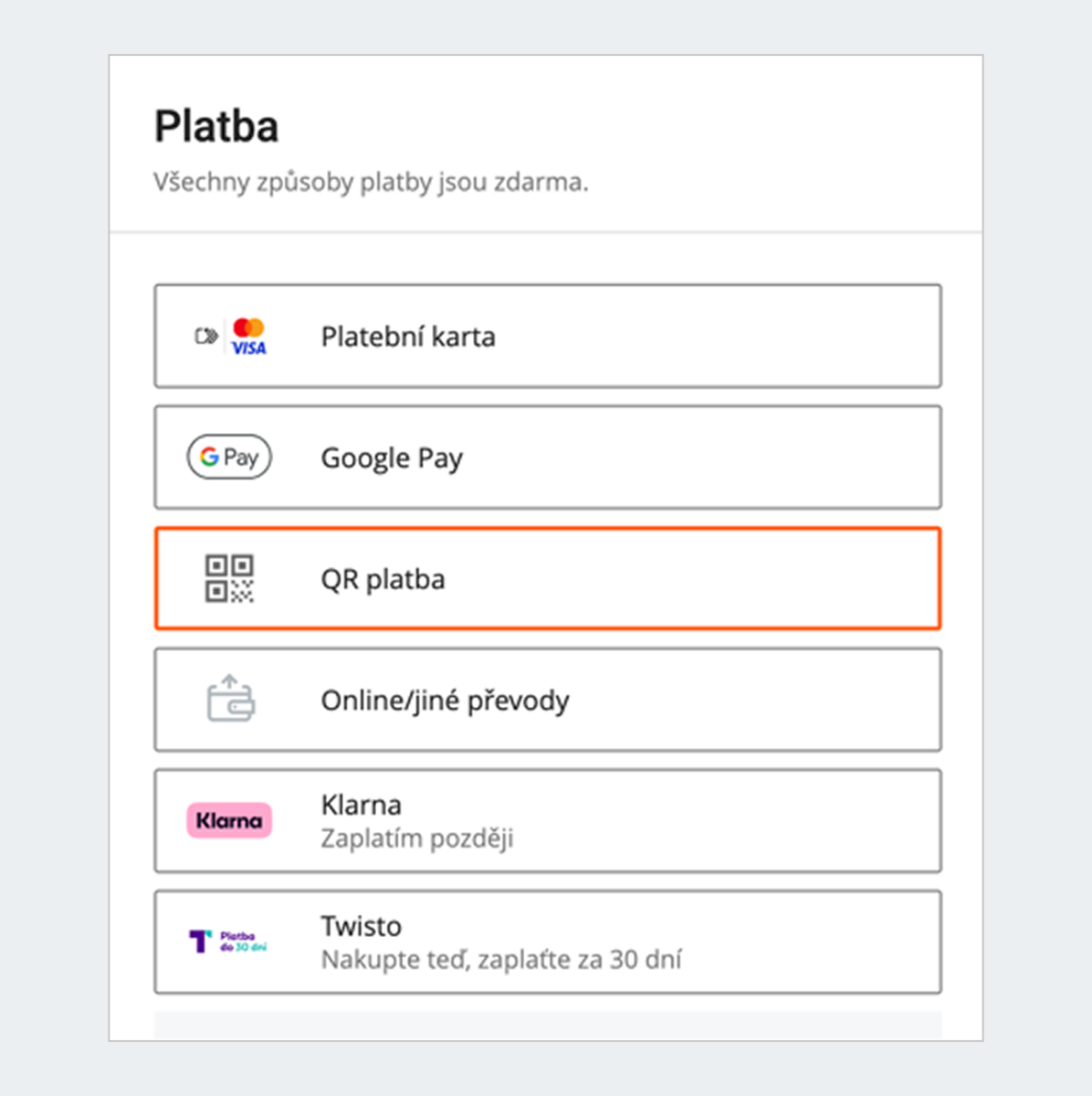Click the Visa logo
The width and height of the screenshot is (1092, 1096).
(x=248, y=349)
